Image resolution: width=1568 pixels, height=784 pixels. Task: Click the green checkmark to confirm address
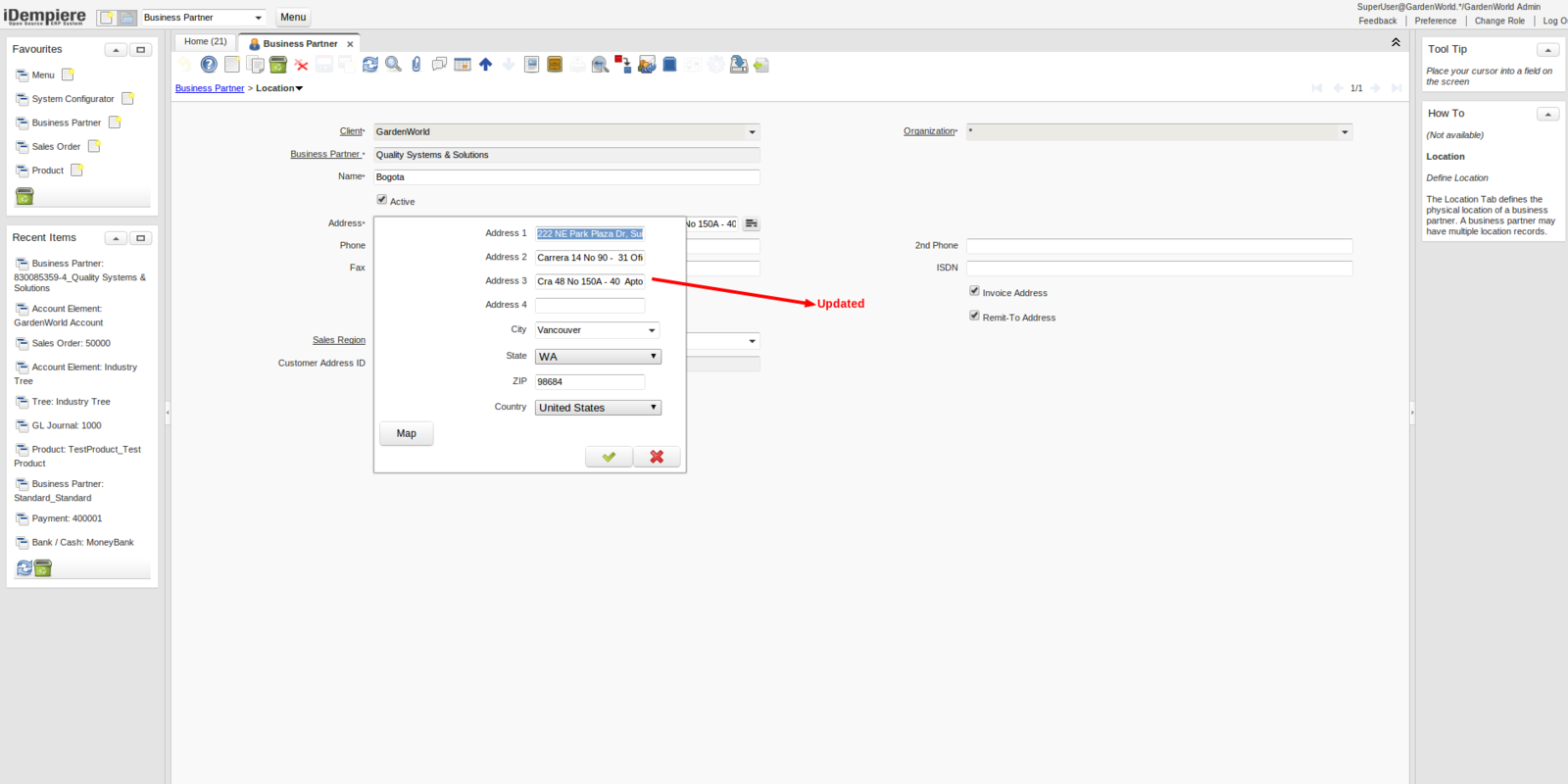(609, 457)
